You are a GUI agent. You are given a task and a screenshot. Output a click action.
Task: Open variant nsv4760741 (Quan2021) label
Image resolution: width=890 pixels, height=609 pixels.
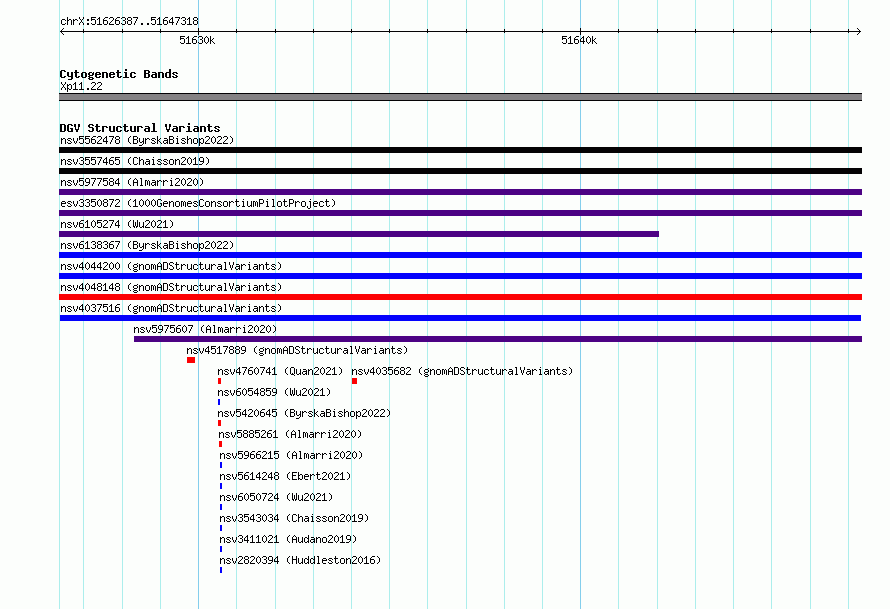pos(280,371)
